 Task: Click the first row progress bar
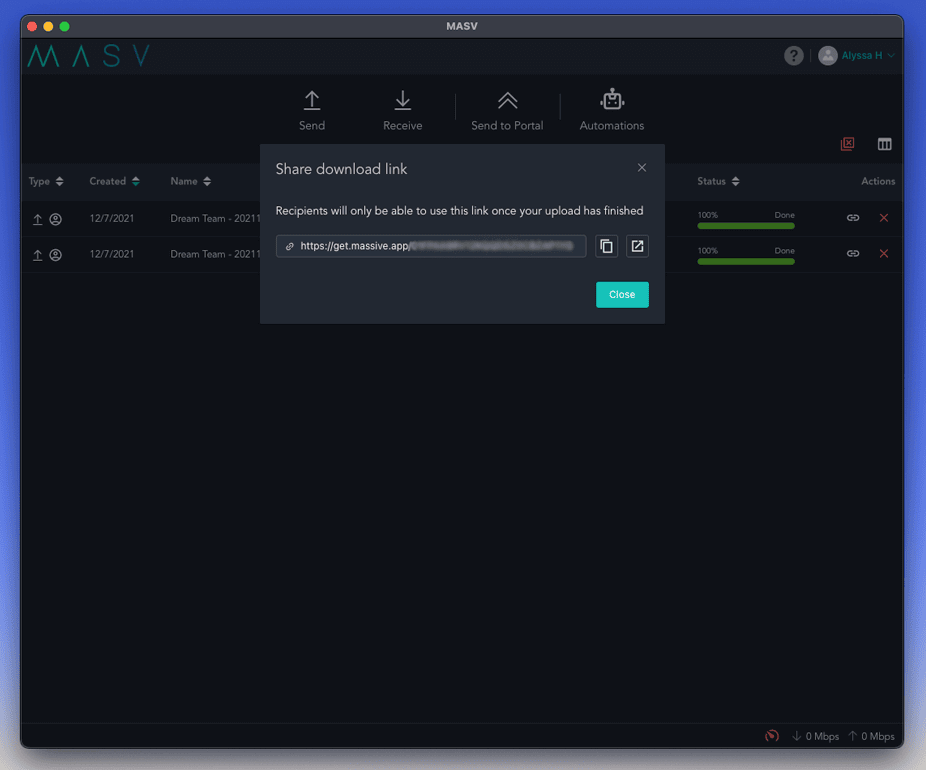746,226
